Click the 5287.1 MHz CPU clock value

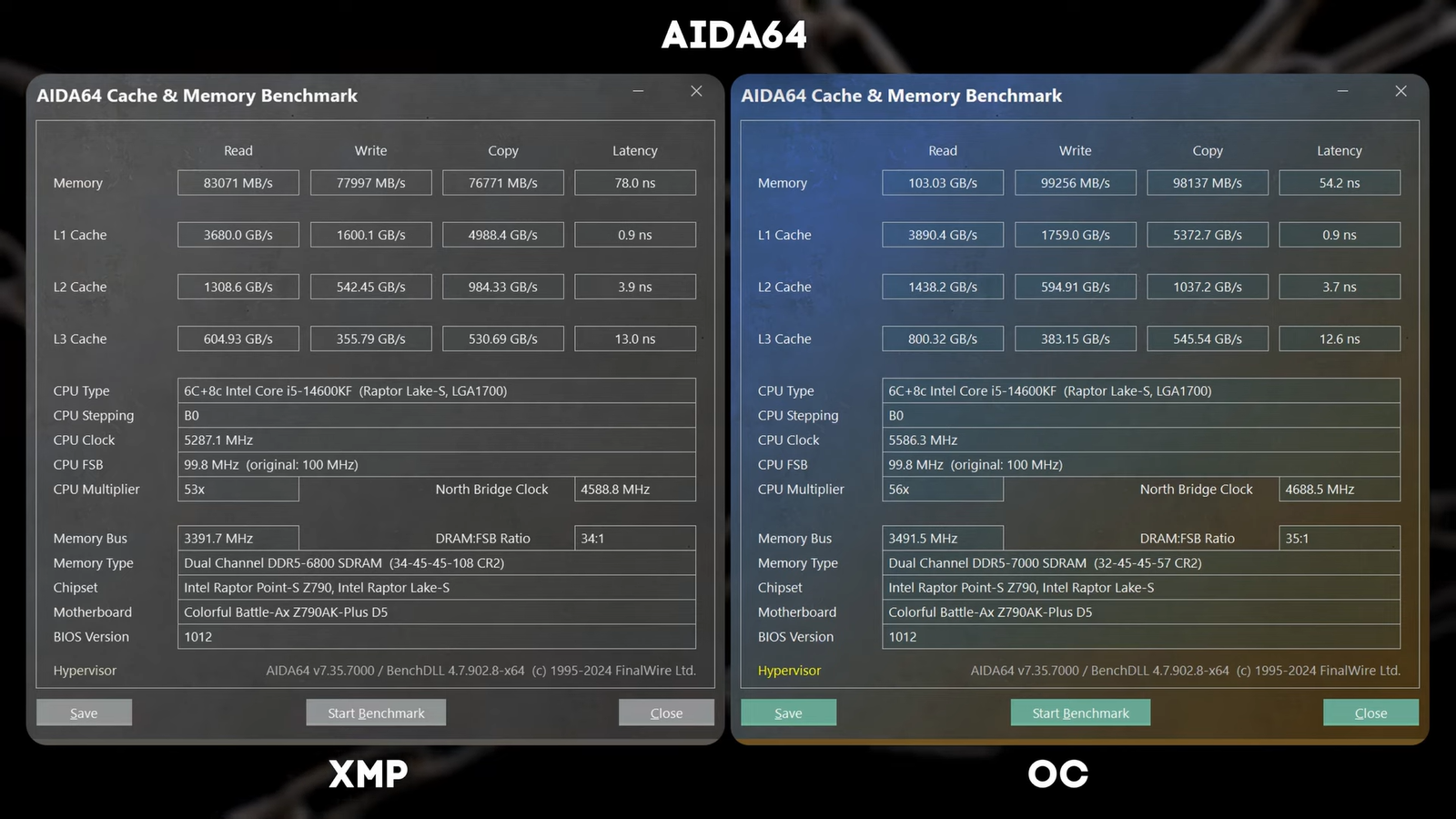(437, 440)
